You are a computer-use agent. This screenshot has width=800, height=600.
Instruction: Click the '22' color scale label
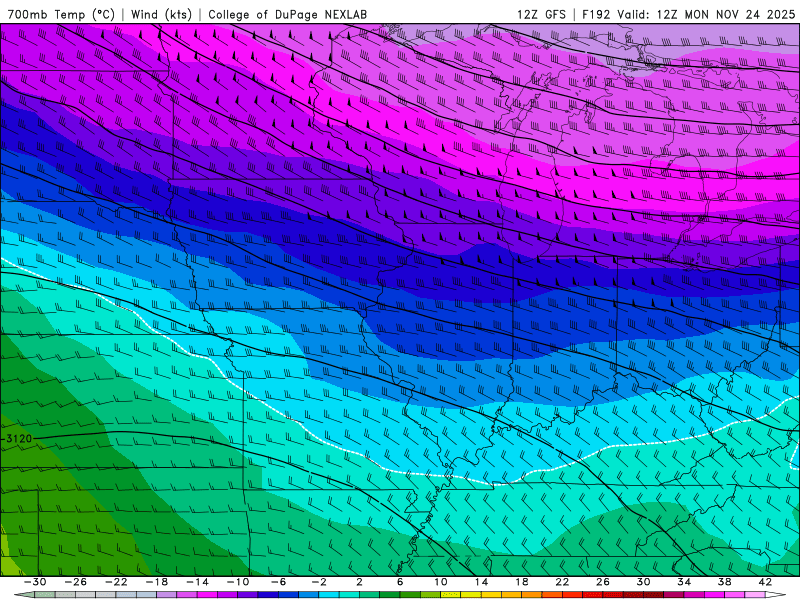click(562, 582)
